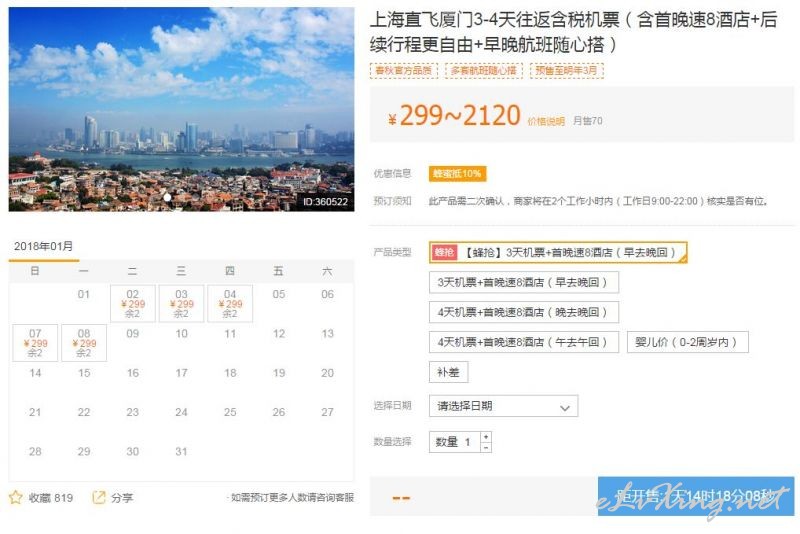Click the 多客航班随心搭 tag

pyautogui.click(x=484, y=70)
